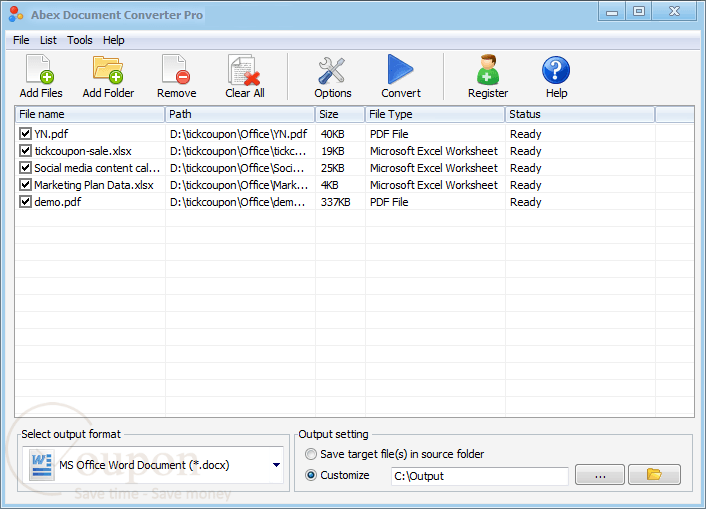Sort by Path column header
Image resolution: width=706 pixels, height=509 pixels.
[x=240, y=114]
